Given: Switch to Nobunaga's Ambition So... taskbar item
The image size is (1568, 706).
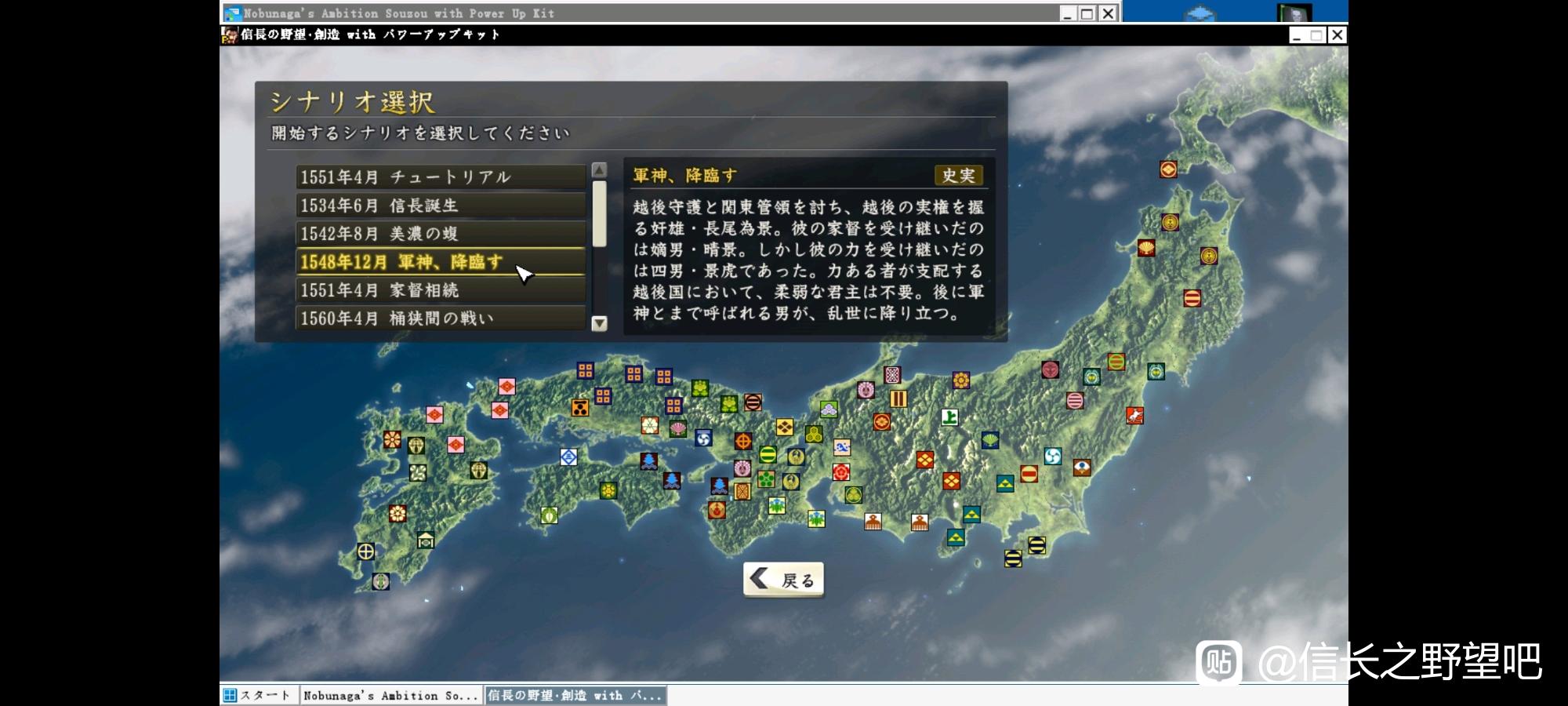Looking at the screenshot, I should pyautogui.click(x=390, y=695).
